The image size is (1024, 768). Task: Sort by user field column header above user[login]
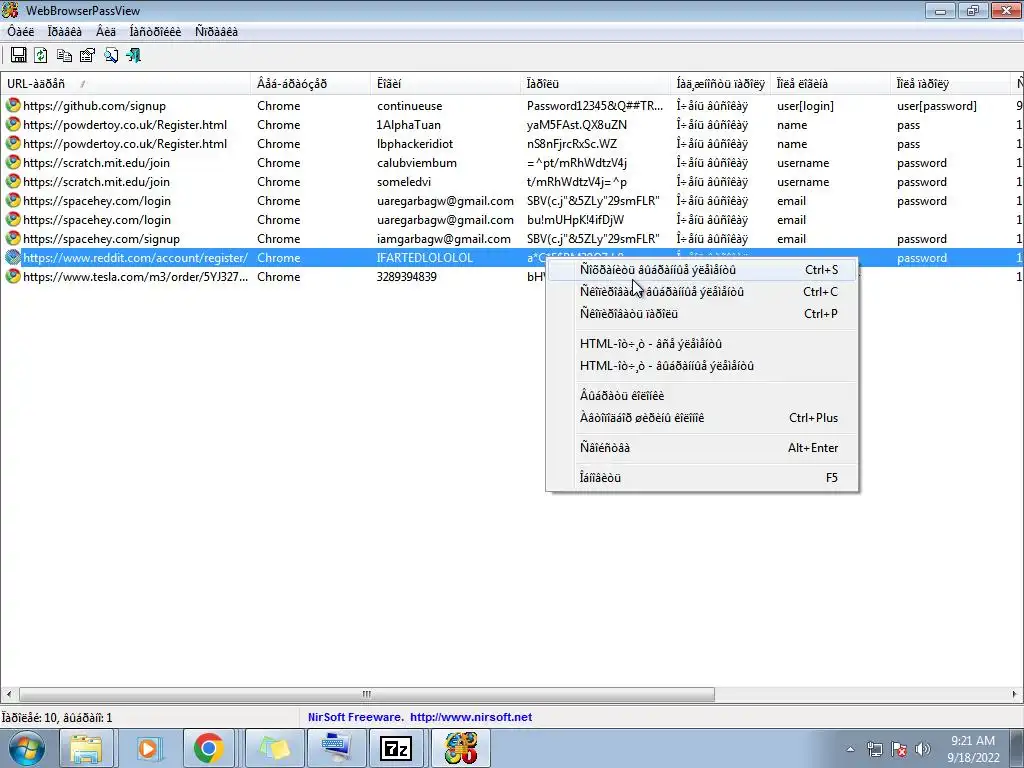point(830,84)
